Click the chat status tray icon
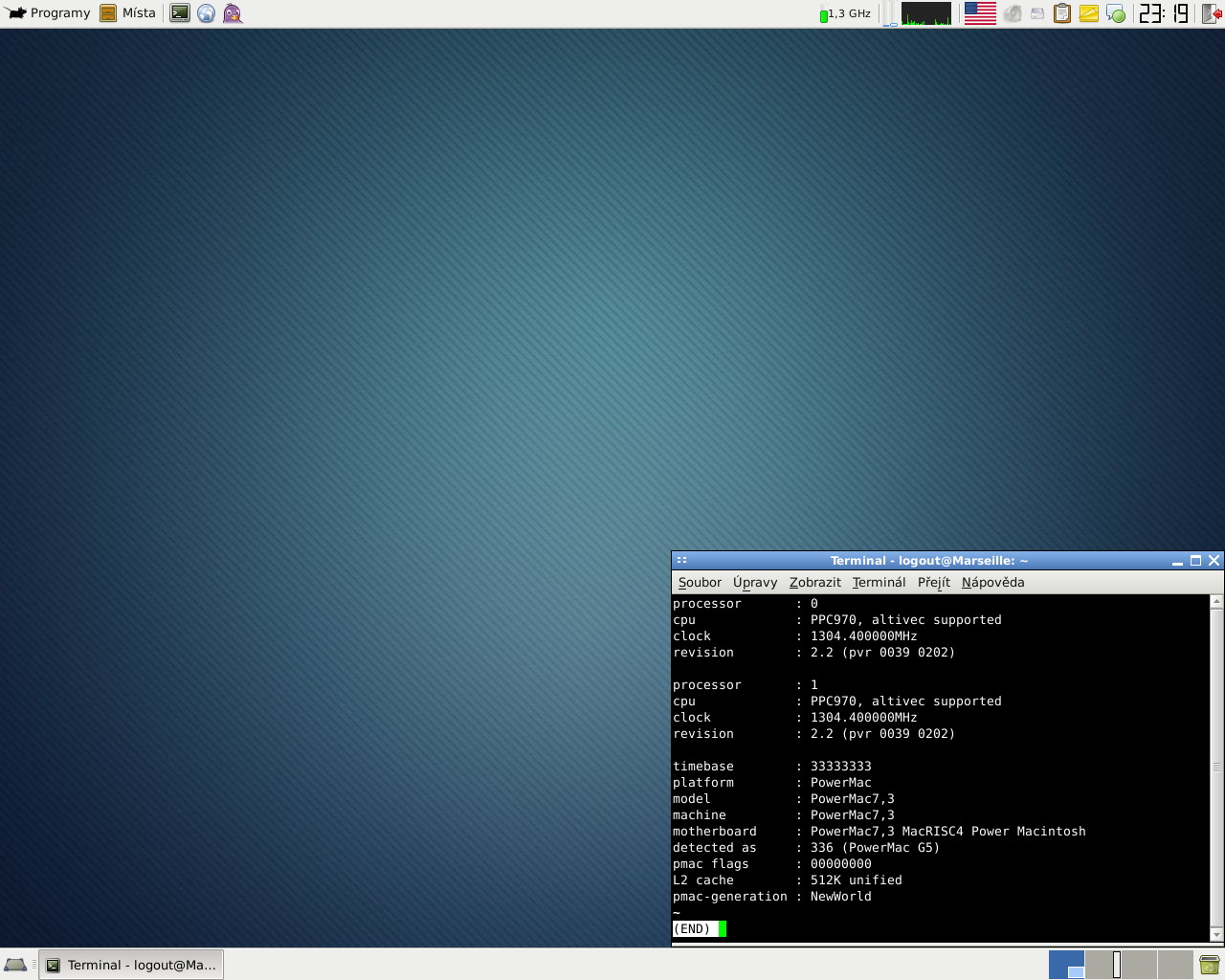This screenshot has height=980, width=1225. (1115, 13)
